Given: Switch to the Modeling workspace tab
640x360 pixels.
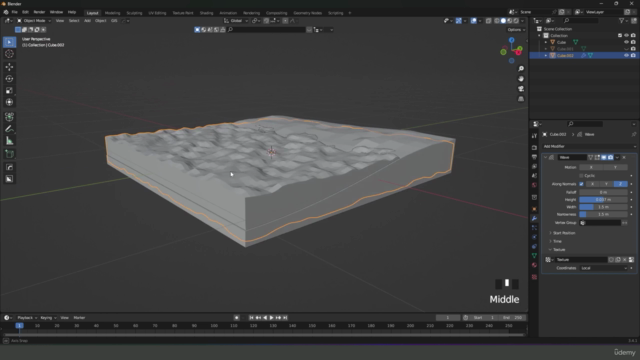Looking at the screenshot, I should pyautogui.click(x=113, y=13).
